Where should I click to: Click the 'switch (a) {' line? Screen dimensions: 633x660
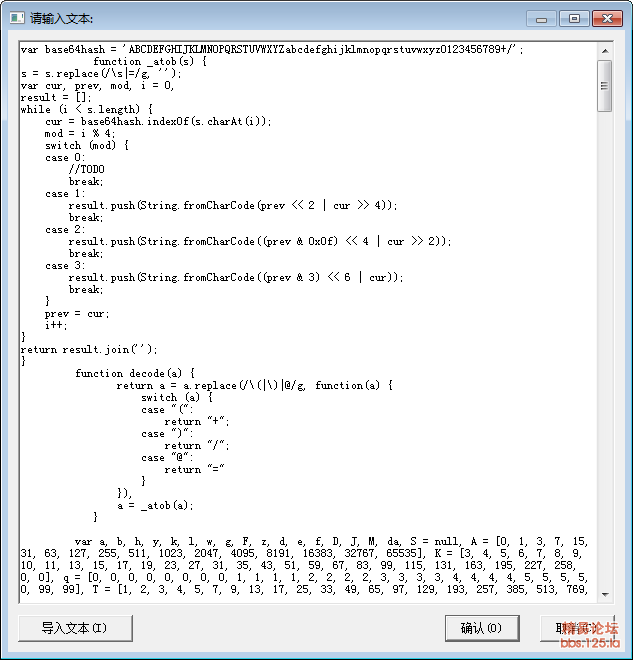coord(177,397)
